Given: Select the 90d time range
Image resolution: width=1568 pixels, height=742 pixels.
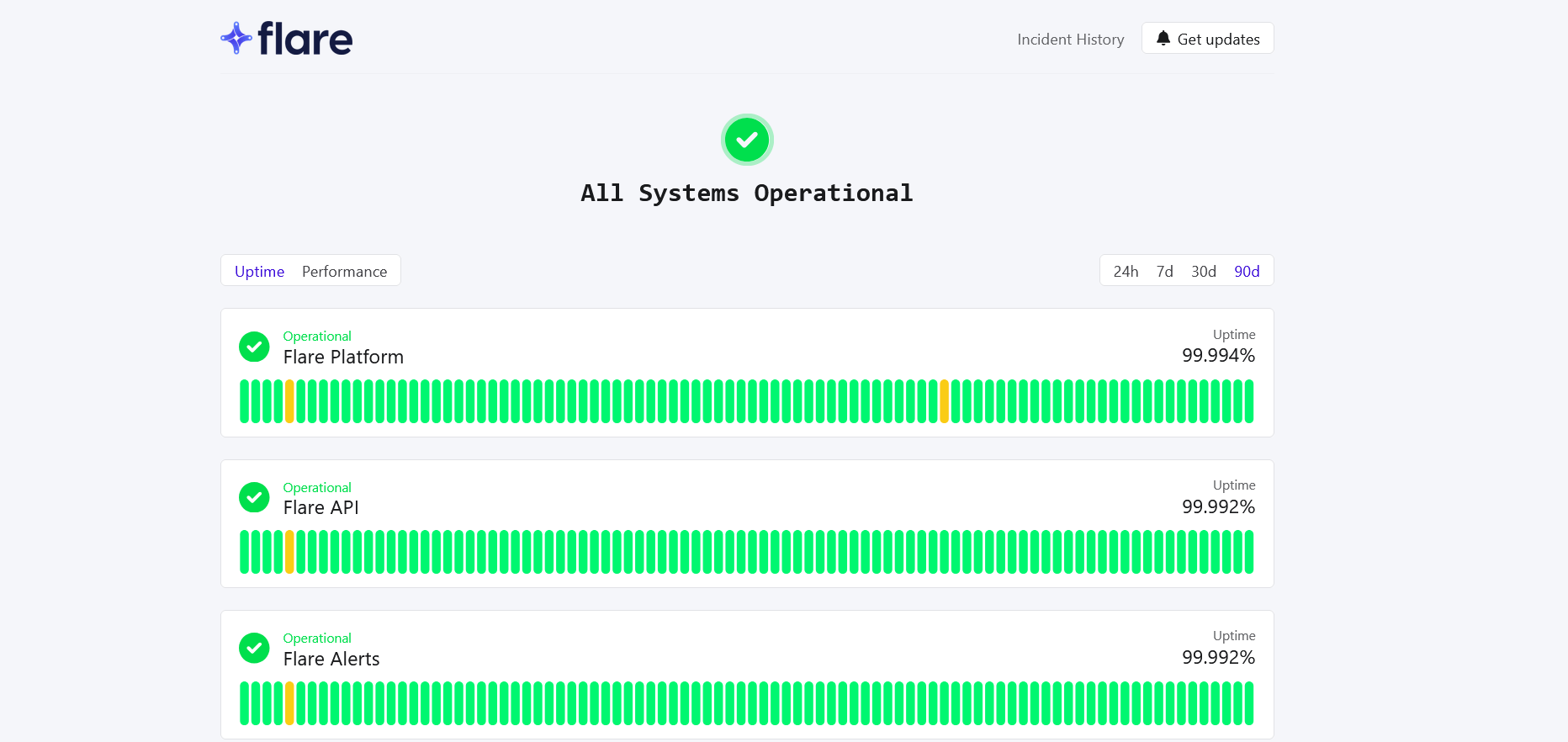Looking at the screenshot, I should click(1247, 272).
